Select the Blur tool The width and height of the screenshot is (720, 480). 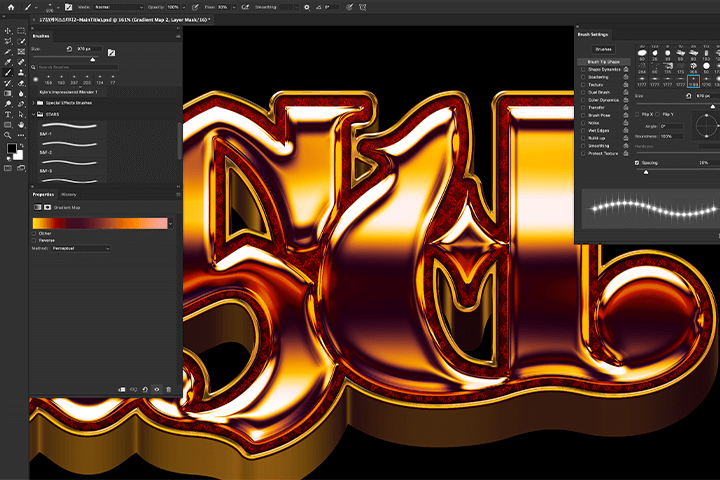pyautogui.click(x=21, y=94)
